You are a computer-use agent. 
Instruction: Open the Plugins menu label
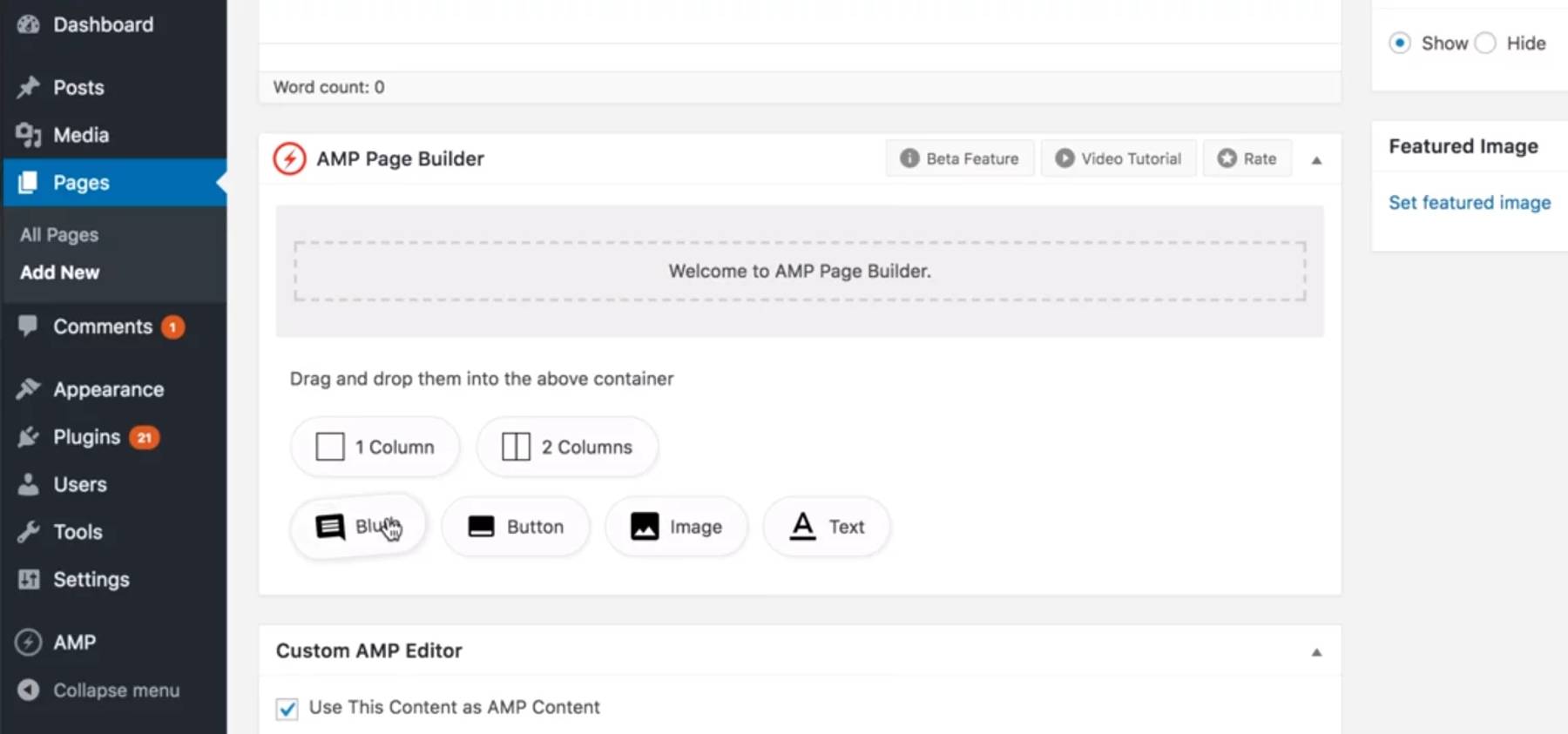pos(87,437)
